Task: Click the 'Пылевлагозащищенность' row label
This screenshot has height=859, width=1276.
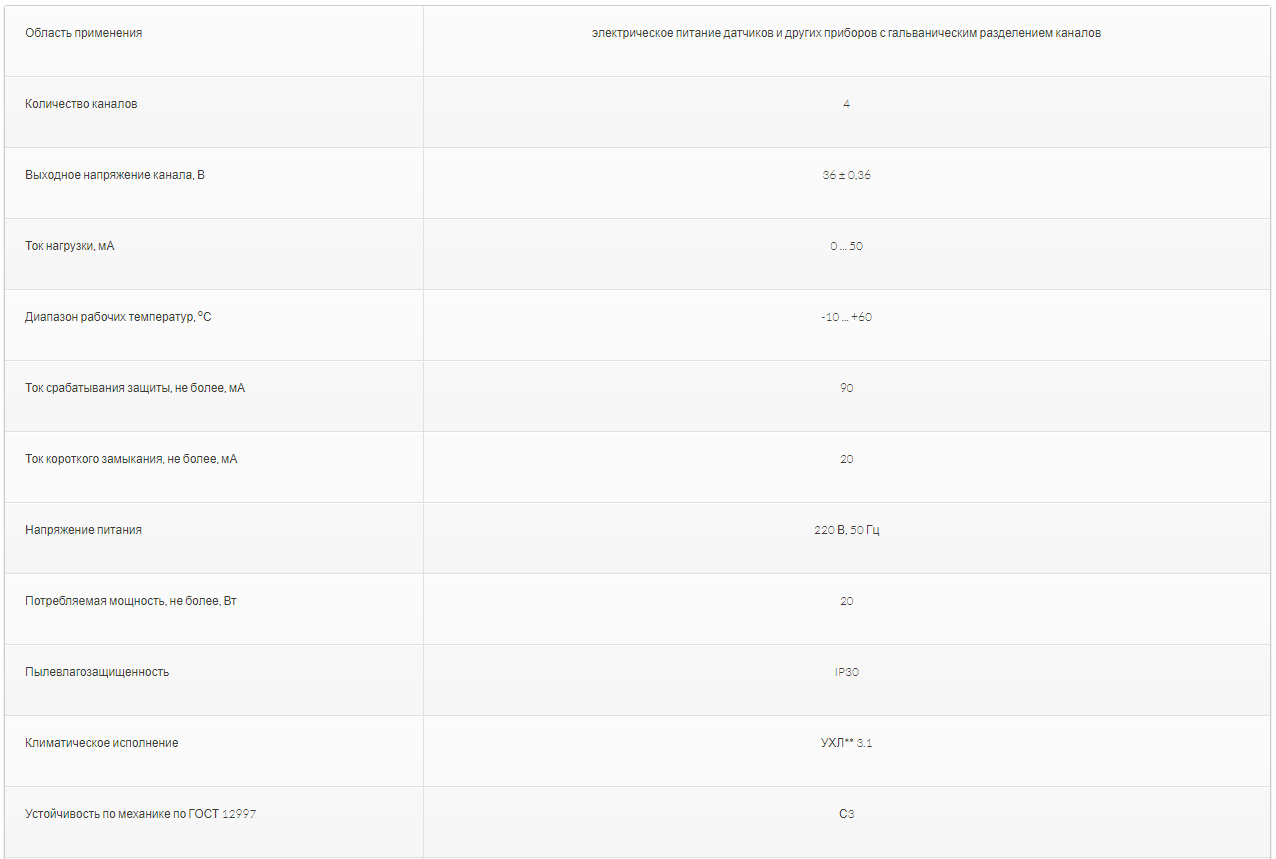Action: pos(97,672)
